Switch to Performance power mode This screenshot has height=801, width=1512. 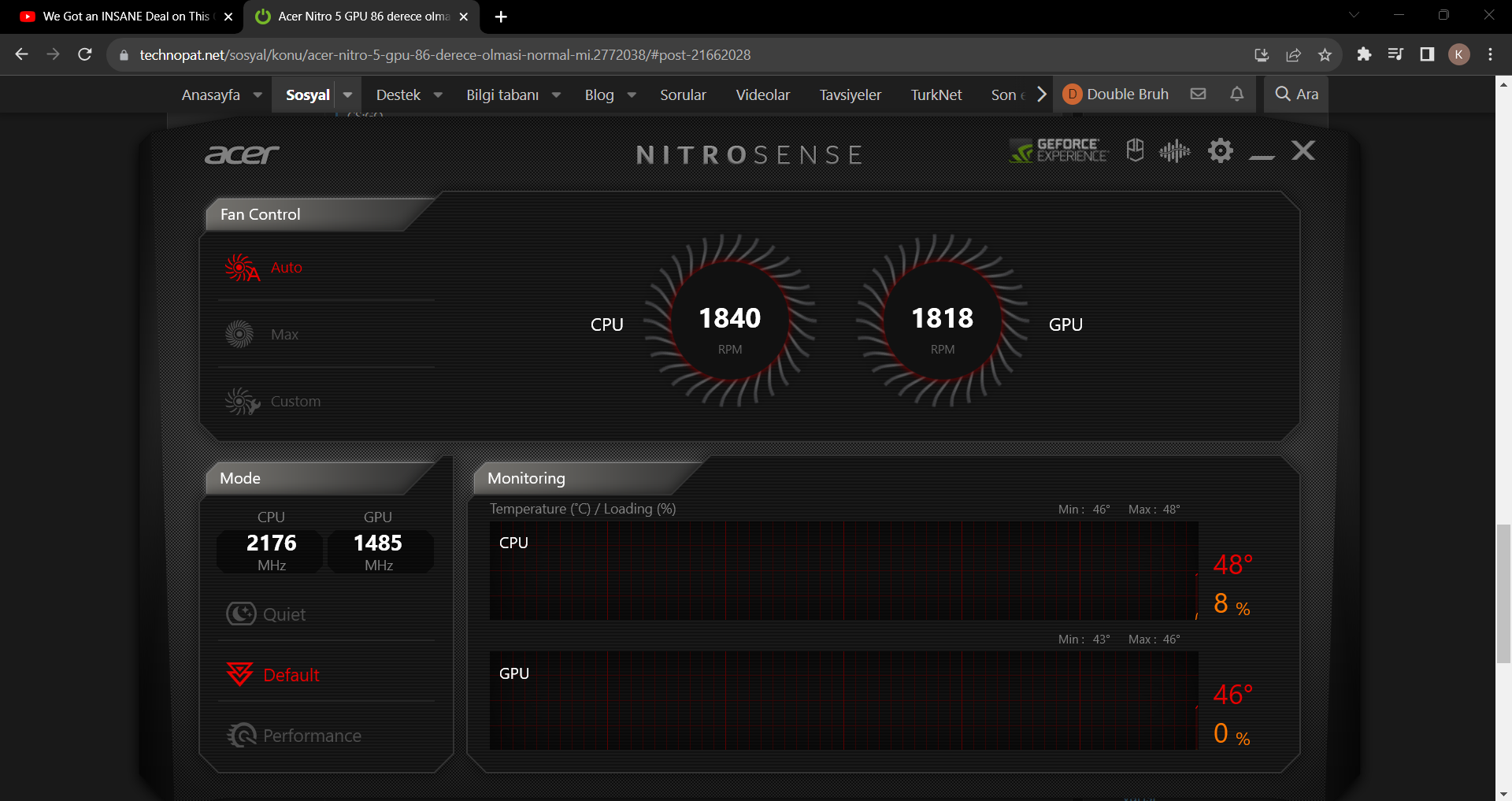click(311, 736)
